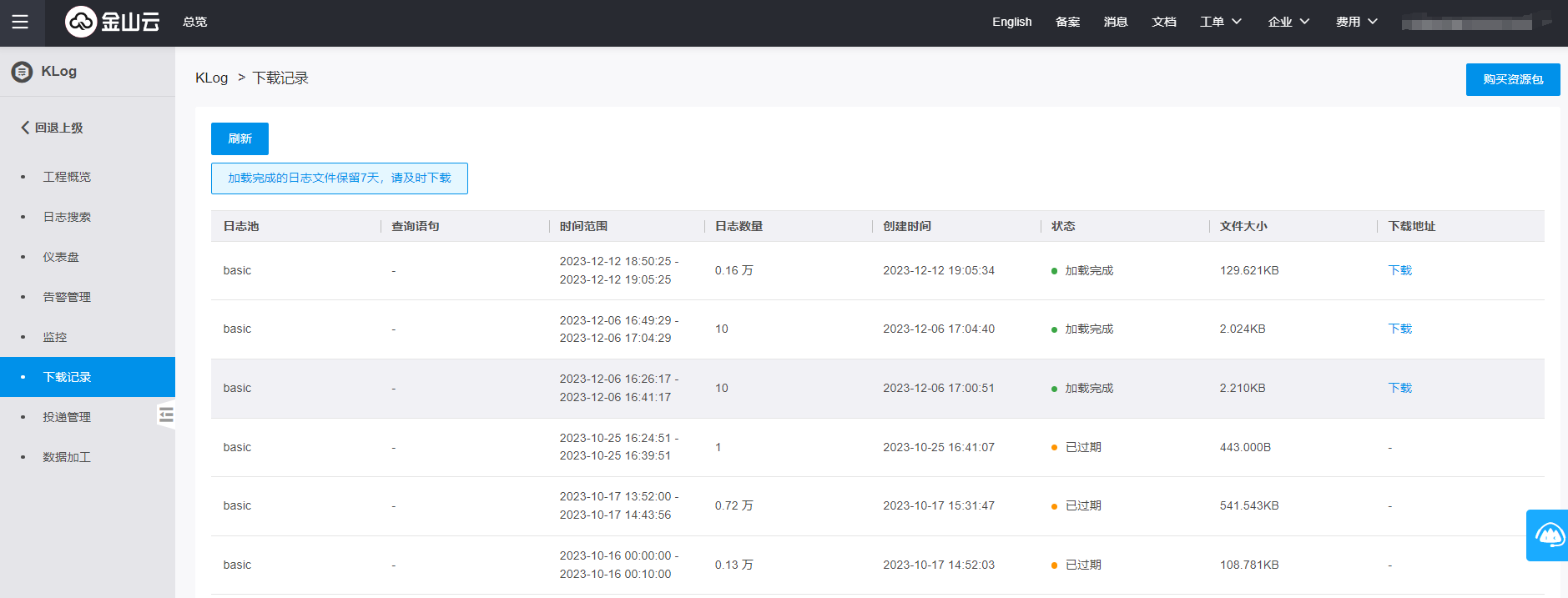This screenshot has height=598, width=1568.
Task: Download the 2.210KB log file
Action: click(x=1399, y=388)
